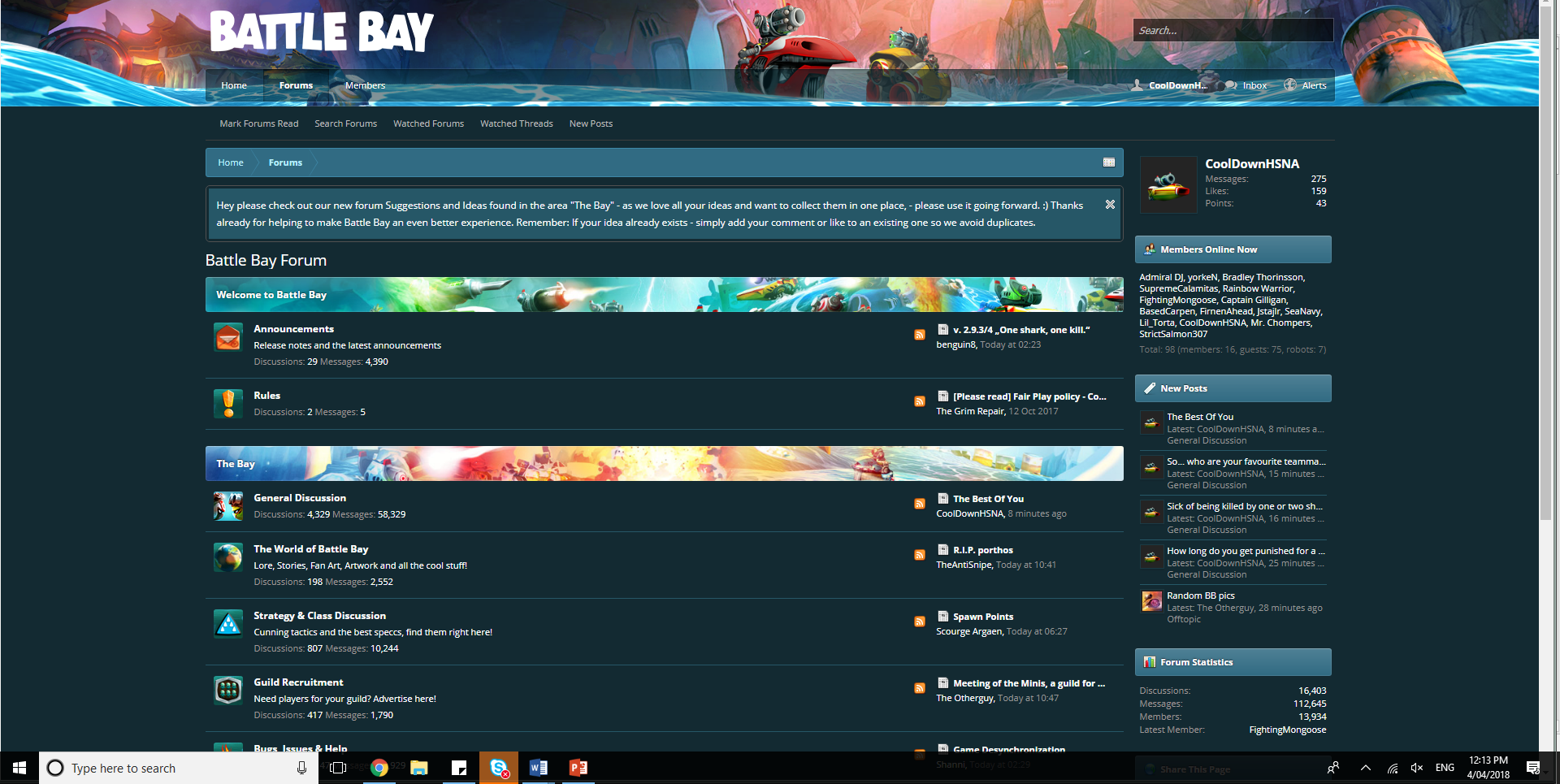This screenshot has height=784, width=1560.
Task: Open Search Forums in the sub-navigation
Action: click(x=346, y=123)
